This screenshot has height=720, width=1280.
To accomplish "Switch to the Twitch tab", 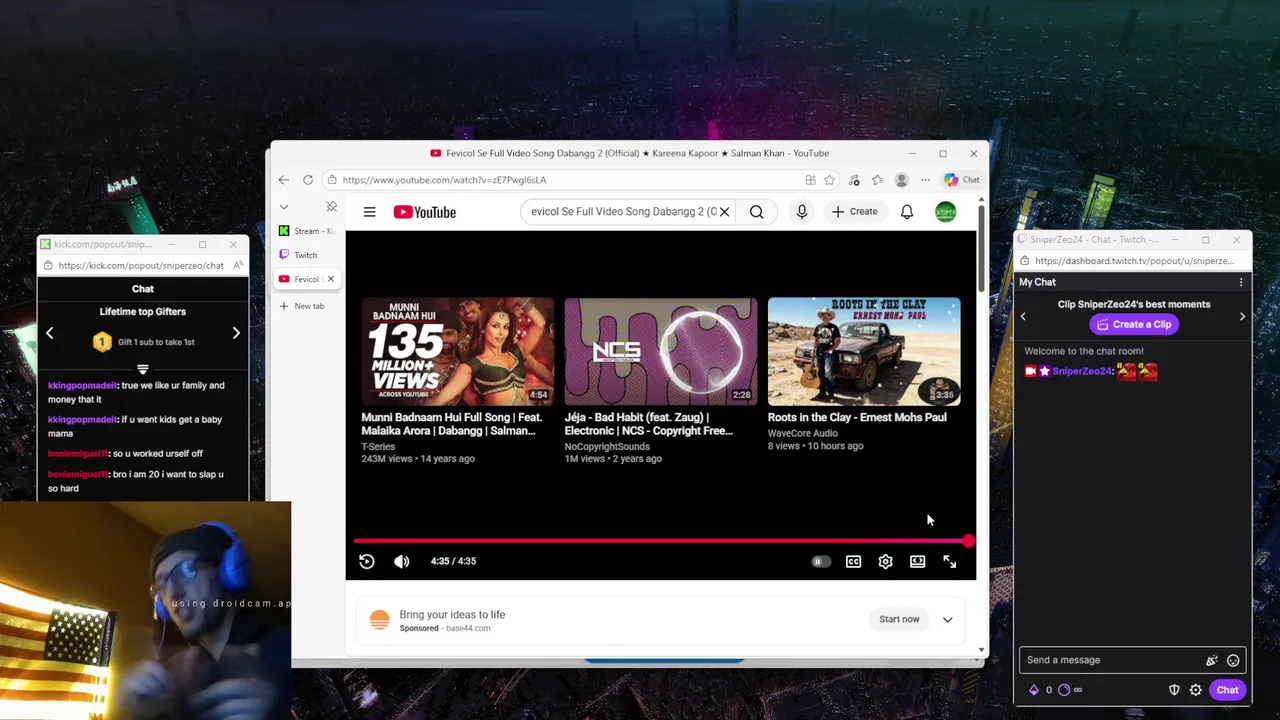I will coord(307,255).
